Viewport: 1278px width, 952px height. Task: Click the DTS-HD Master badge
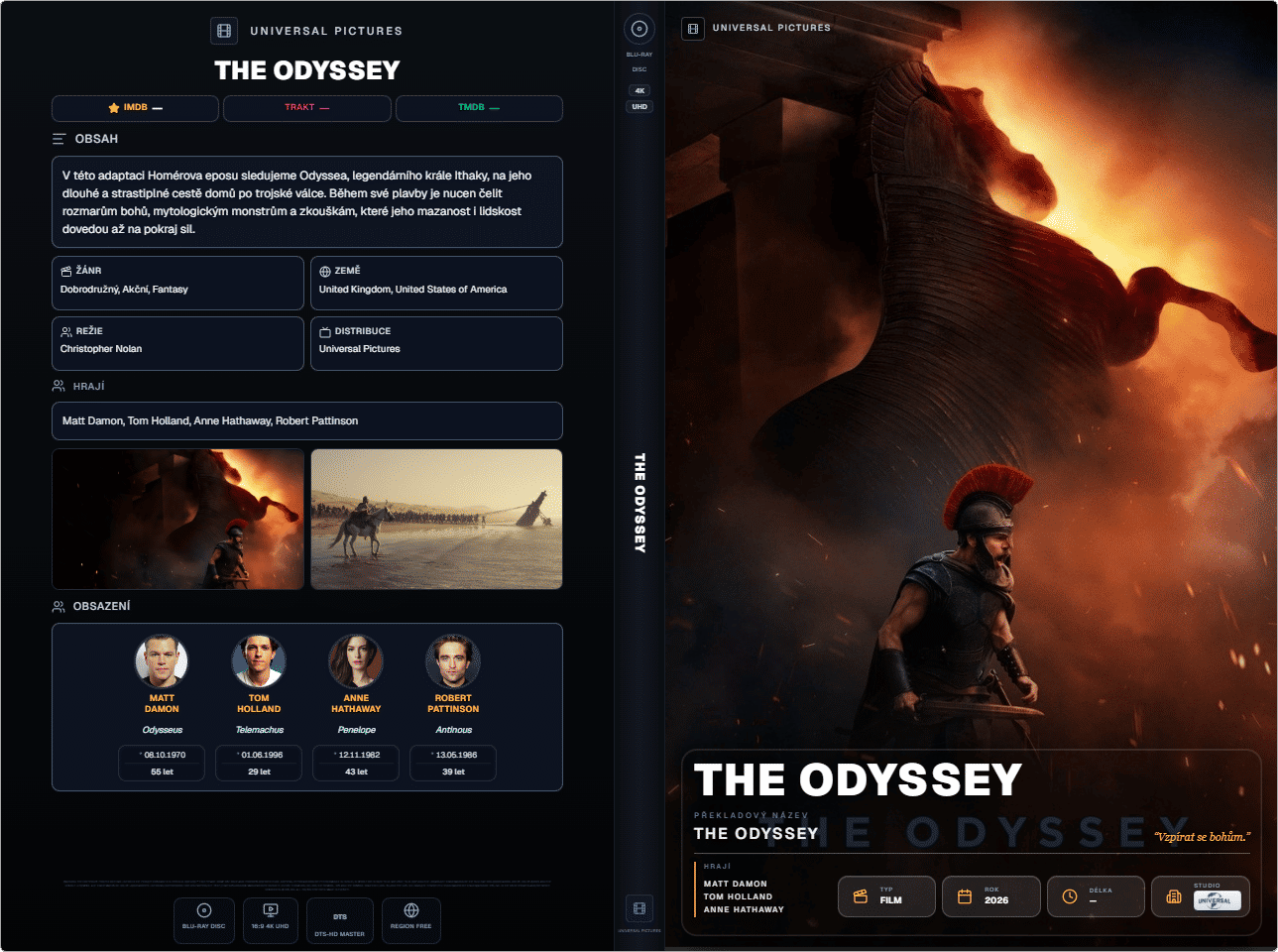coord(340,920)
